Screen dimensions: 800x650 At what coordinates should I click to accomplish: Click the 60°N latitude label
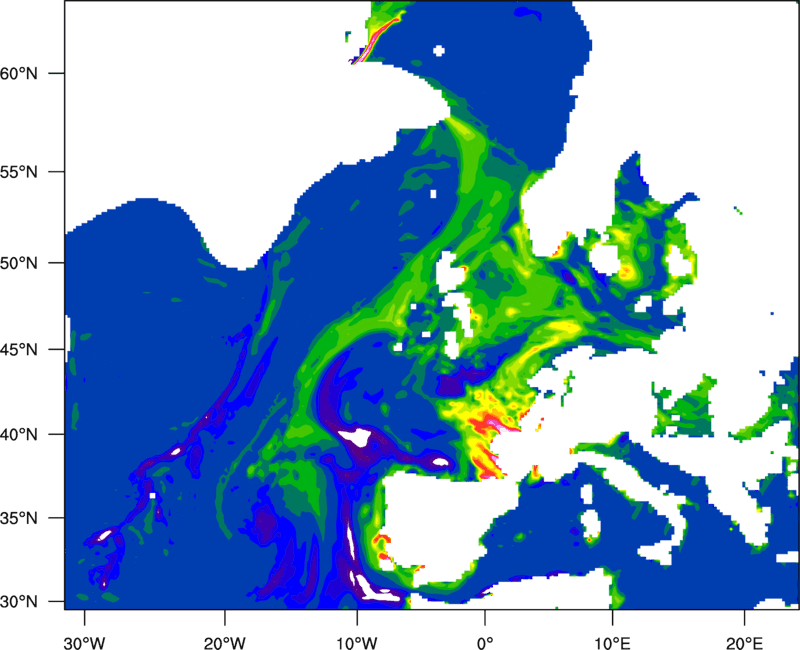point(19,73)
